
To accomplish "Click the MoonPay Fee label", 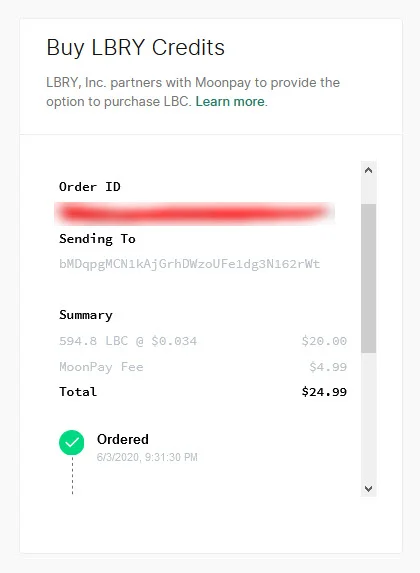I will [x=101, y=367].
